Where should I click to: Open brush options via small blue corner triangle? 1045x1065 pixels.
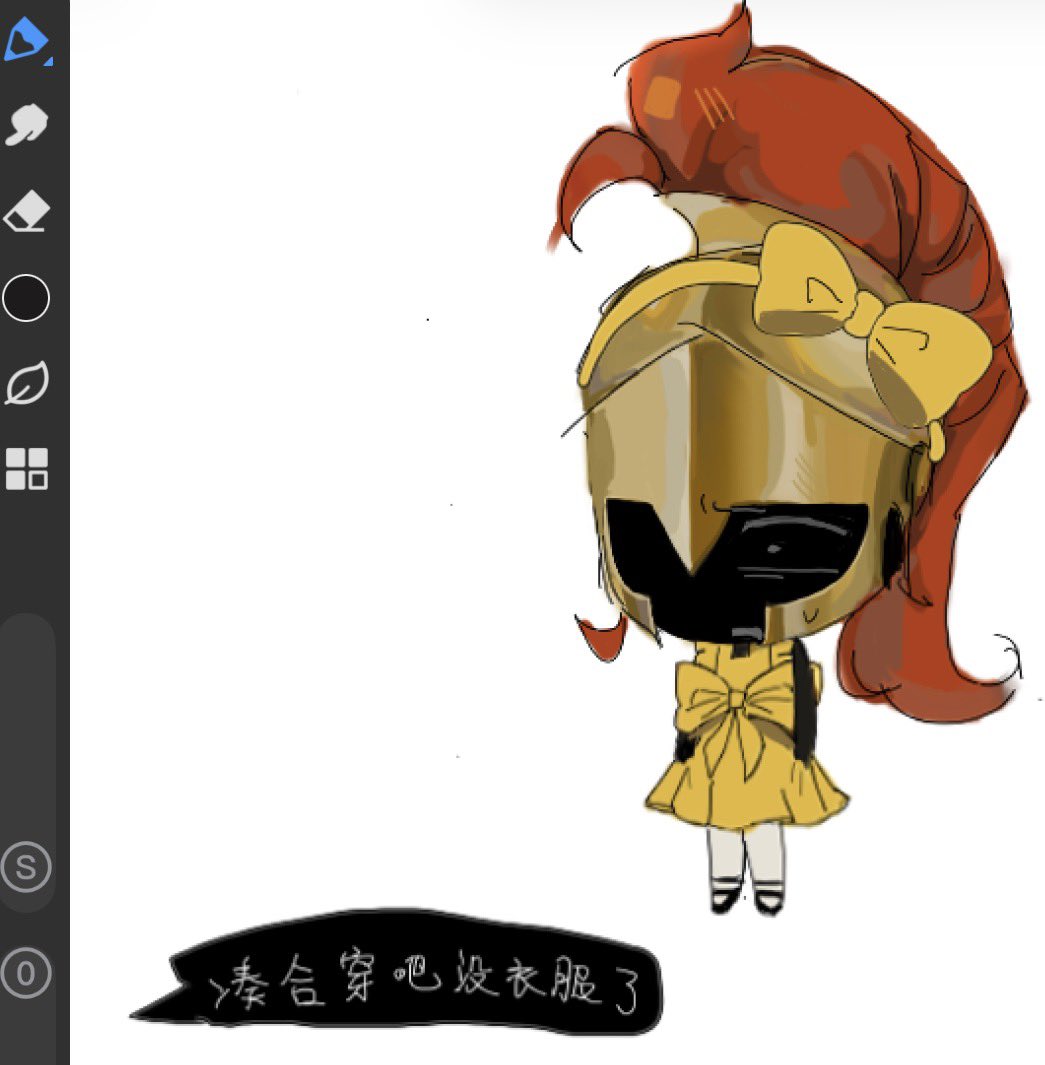pyautogui.click(x=48, y=62)
